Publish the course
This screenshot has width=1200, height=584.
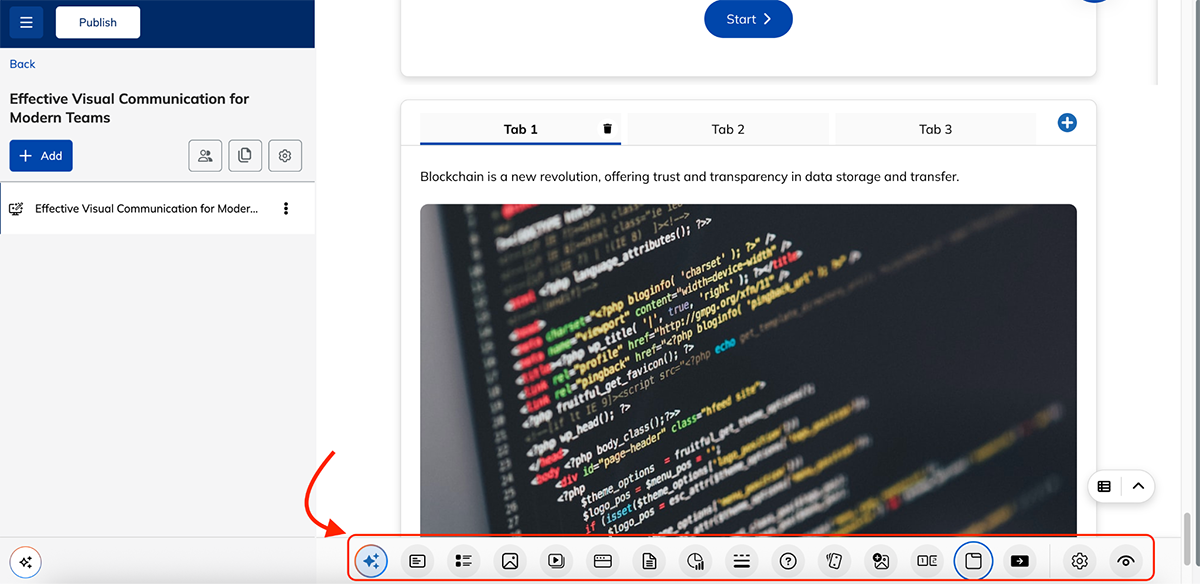click(x=97, y=21)
